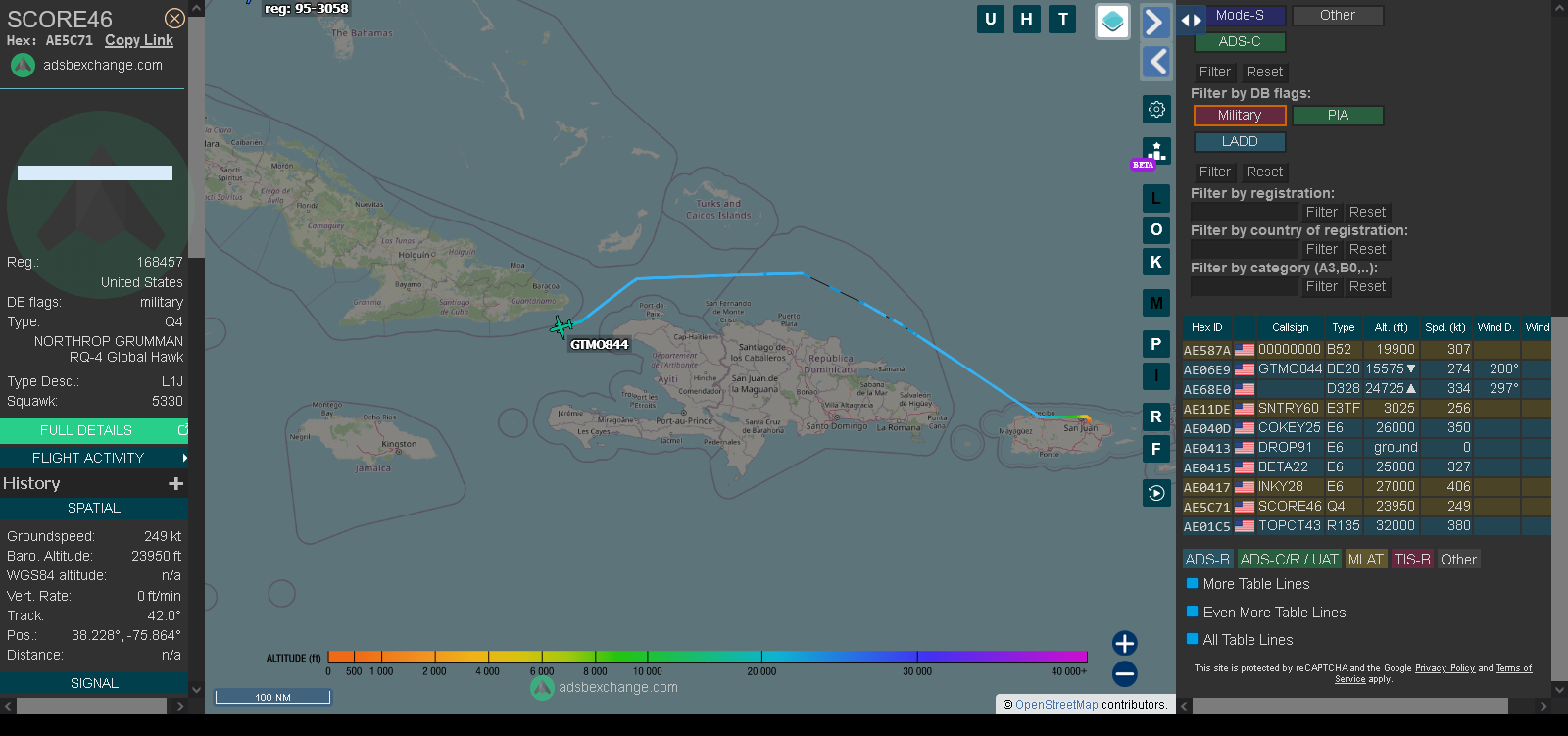Image resolution: width=1568 pixels, height=736 pixels.
Task: Toggle column width arrows icon
Action: (x=1191, y=20)
